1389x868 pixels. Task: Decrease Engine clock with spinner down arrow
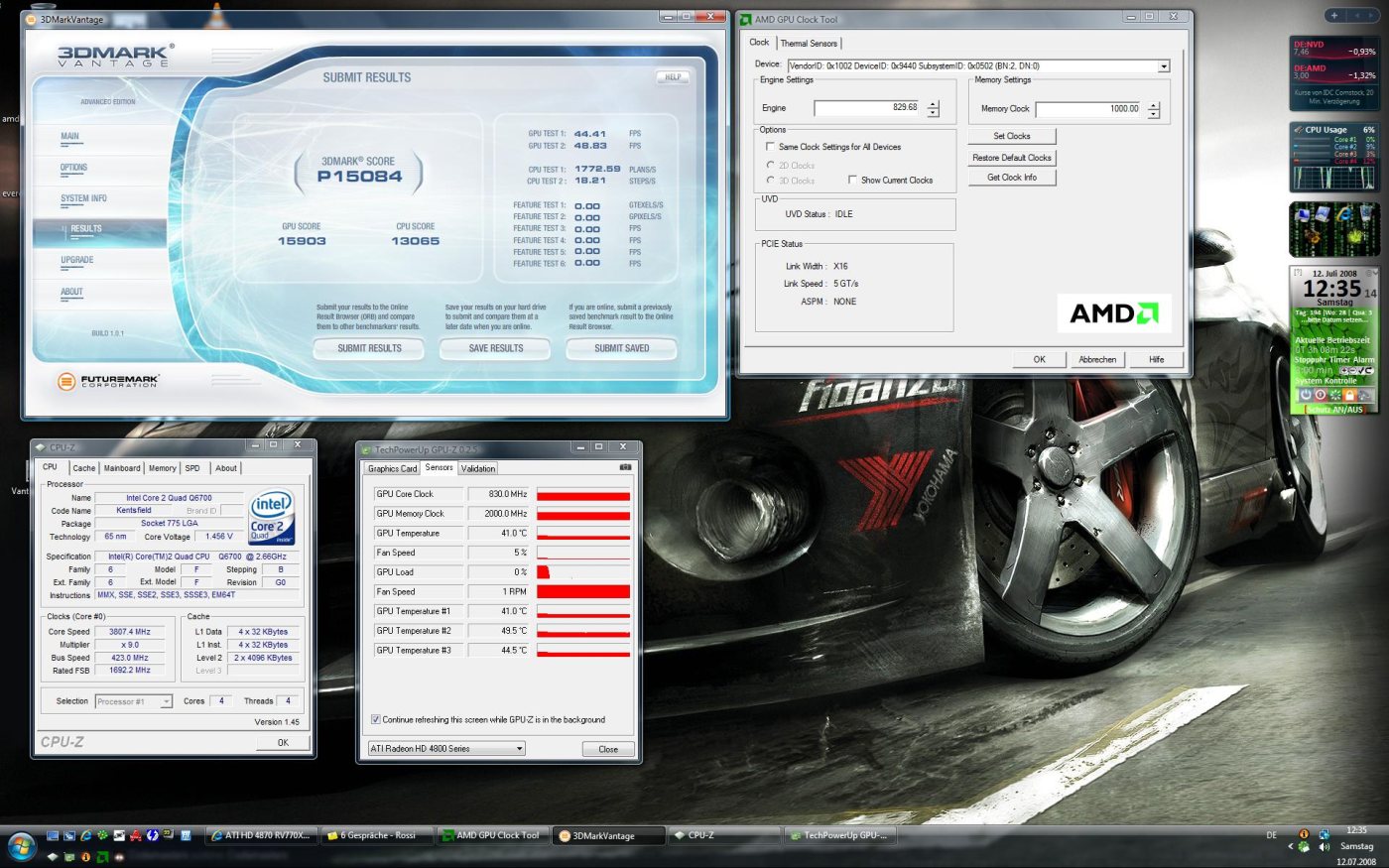tap(933, 113)
